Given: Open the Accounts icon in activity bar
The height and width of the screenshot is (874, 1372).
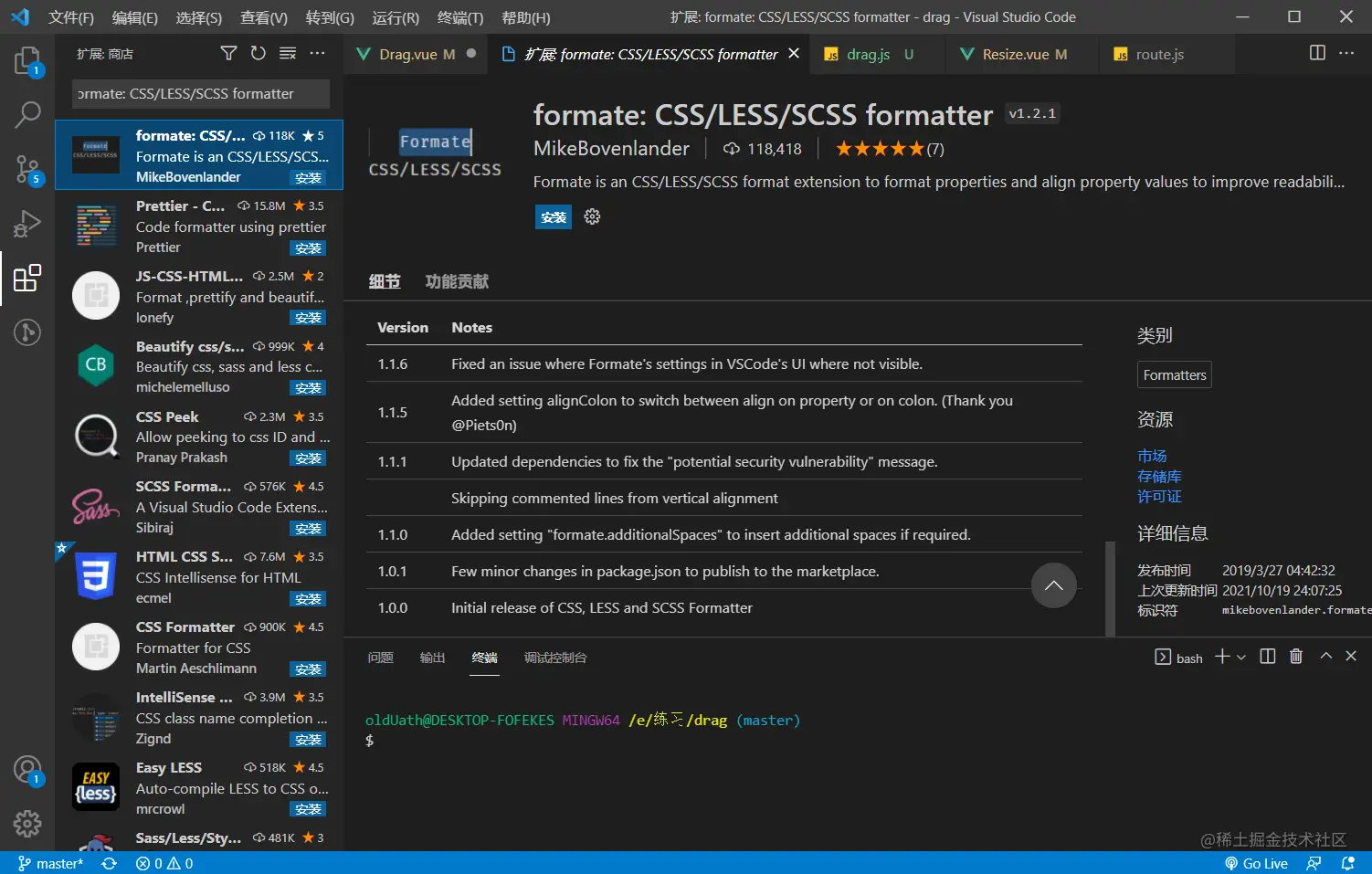Looking at the screenshot, I should point(27,770).
